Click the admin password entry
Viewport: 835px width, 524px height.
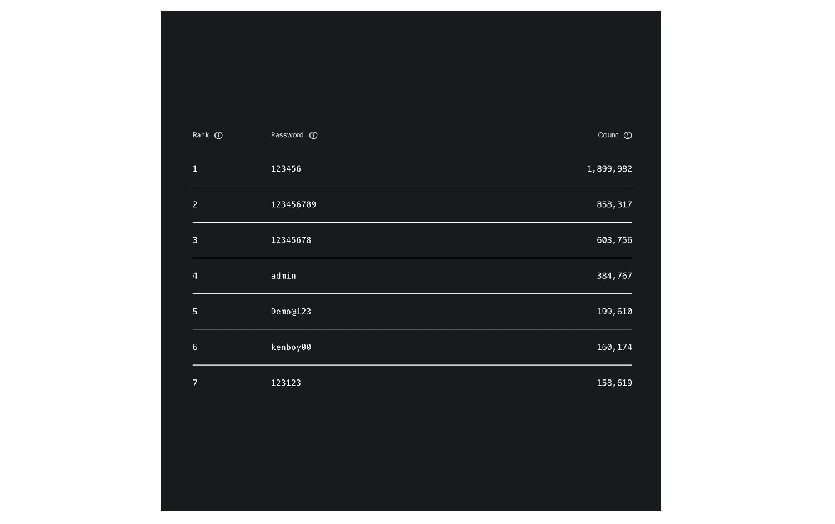pyautogui.click(x=284, y=276)
